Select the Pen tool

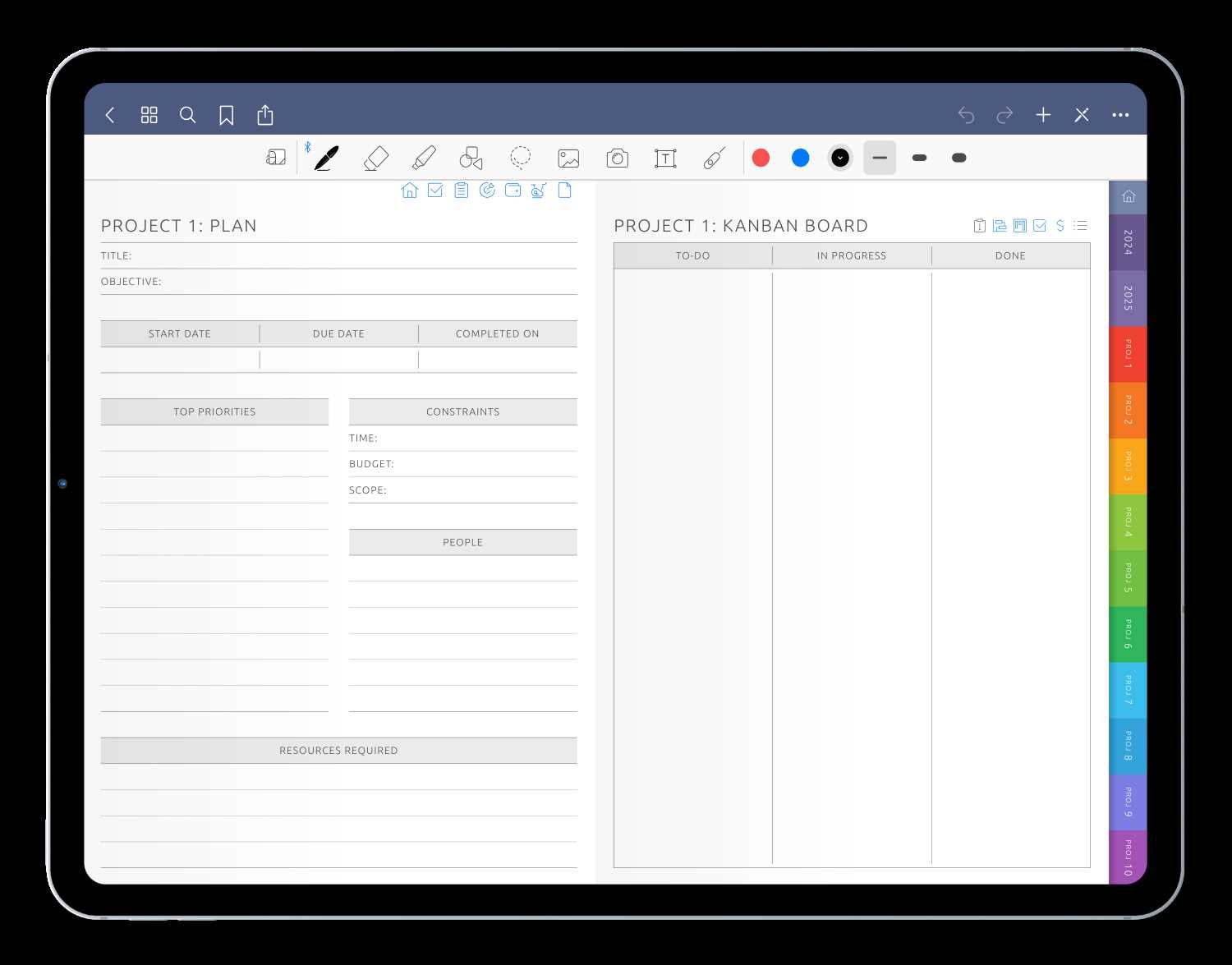(324, 158)
